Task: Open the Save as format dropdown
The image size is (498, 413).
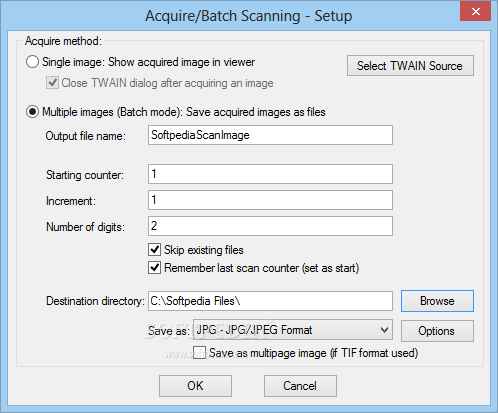Action: pos(293,330)
